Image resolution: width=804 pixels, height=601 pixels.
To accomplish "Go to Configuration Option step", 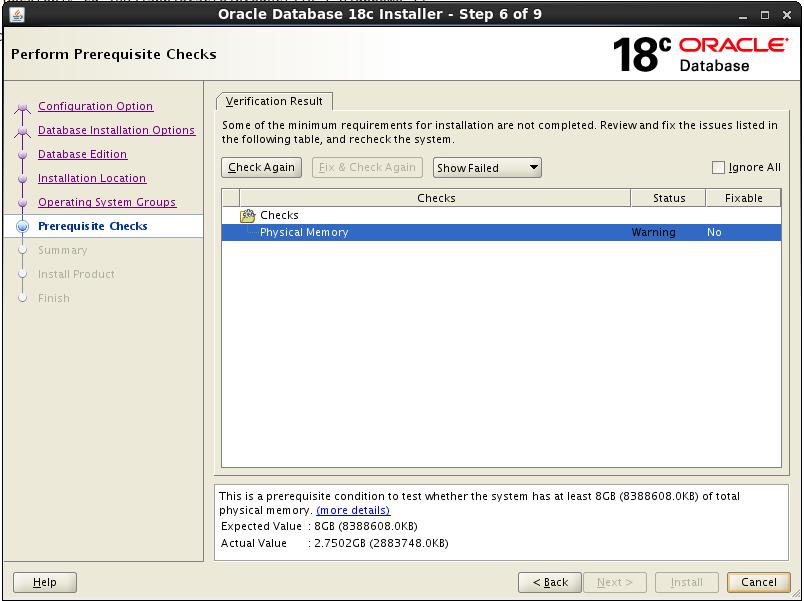I will point(95,107).
